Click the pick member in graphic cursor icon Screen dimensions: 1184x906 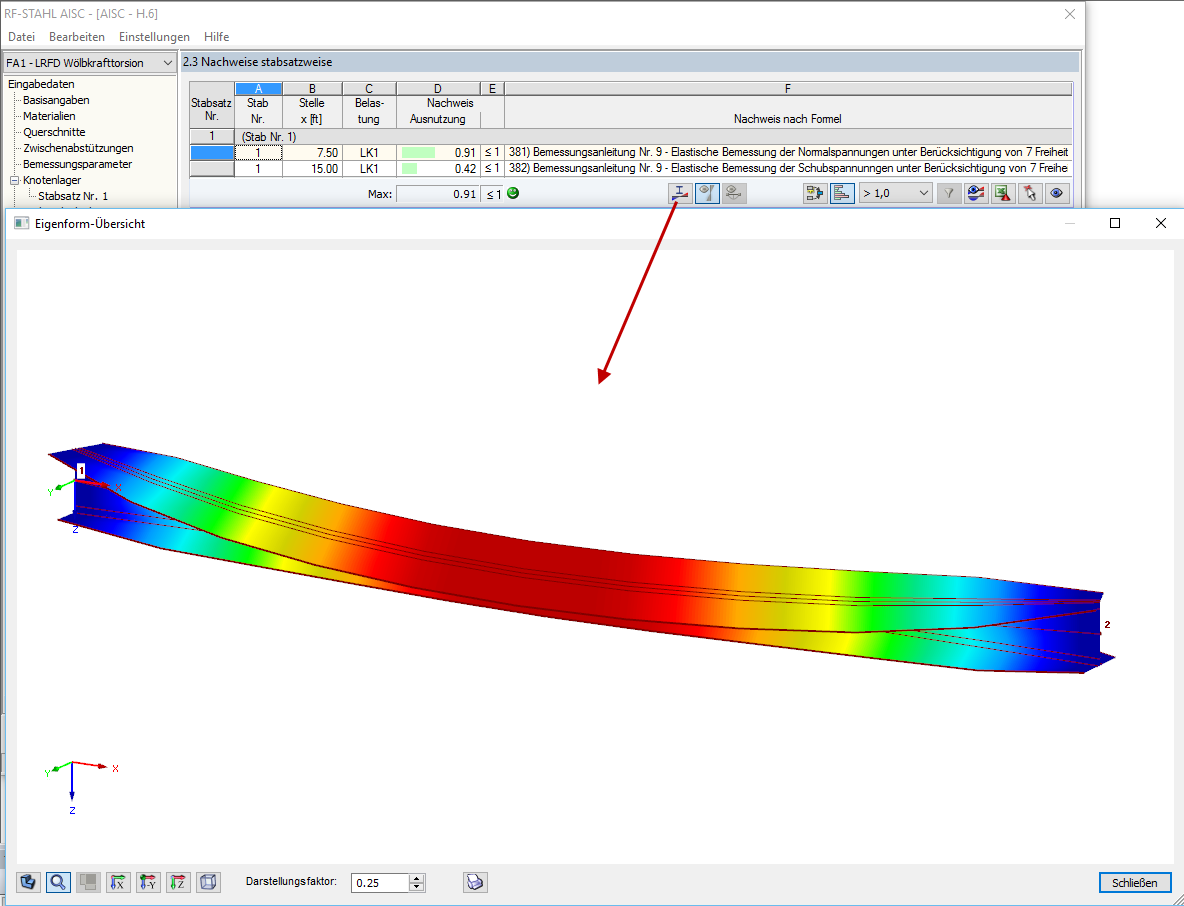point(1029,193)
